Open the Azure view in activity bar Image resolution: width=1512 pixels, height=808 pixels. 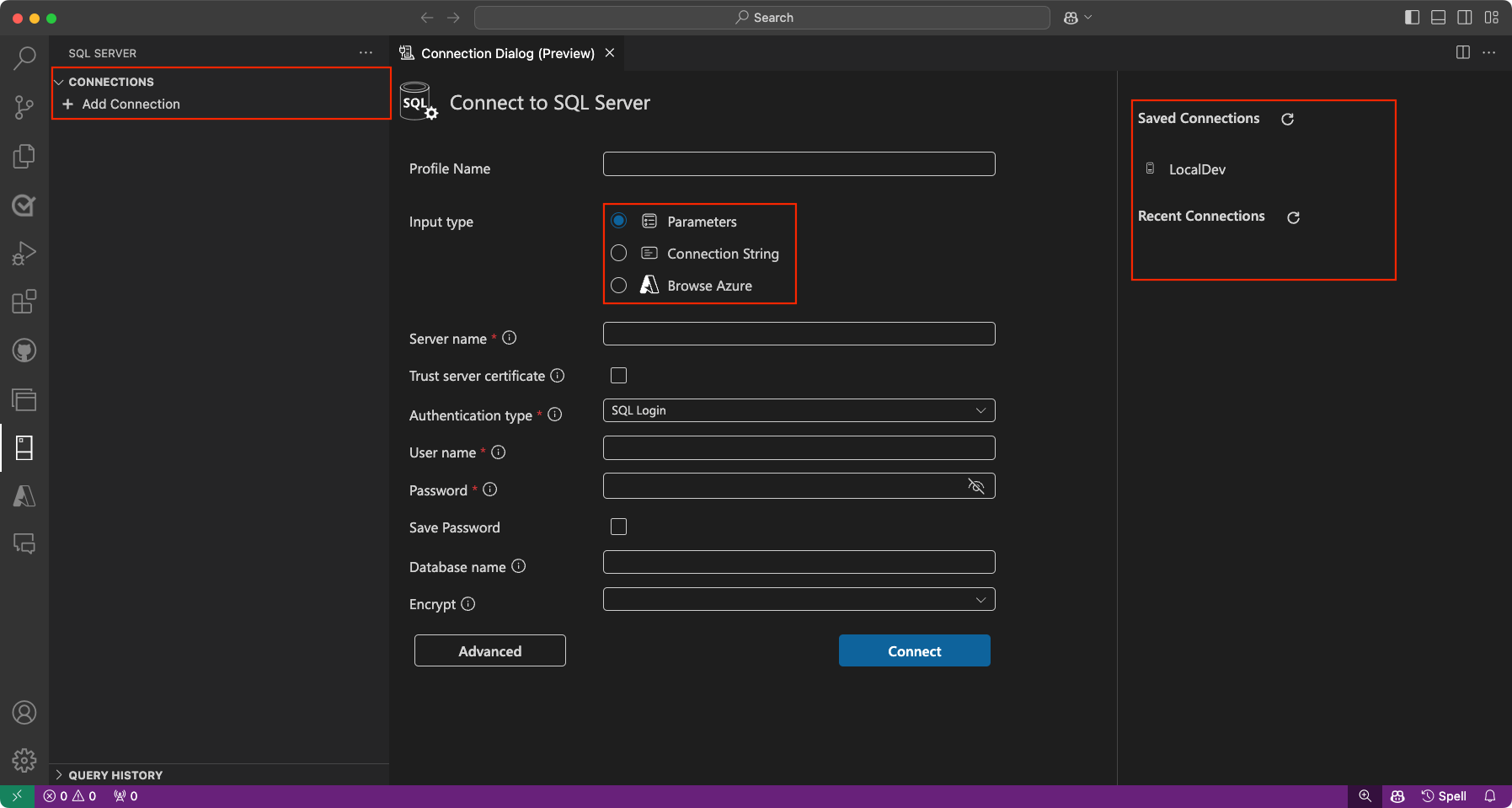[x=24, y=496]
